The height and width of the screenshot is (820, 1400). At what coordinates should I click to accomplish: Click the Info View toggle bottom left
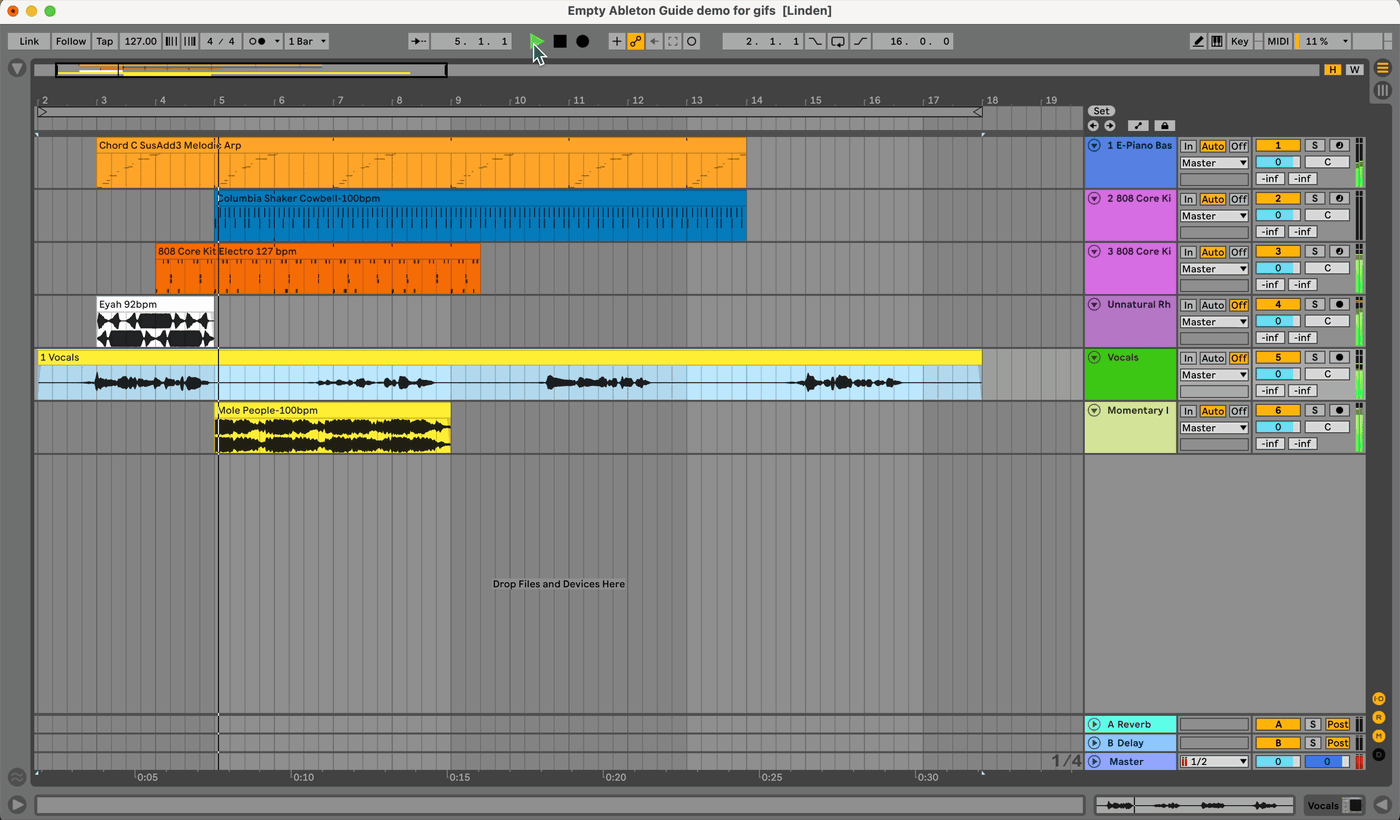coord(17,804)
